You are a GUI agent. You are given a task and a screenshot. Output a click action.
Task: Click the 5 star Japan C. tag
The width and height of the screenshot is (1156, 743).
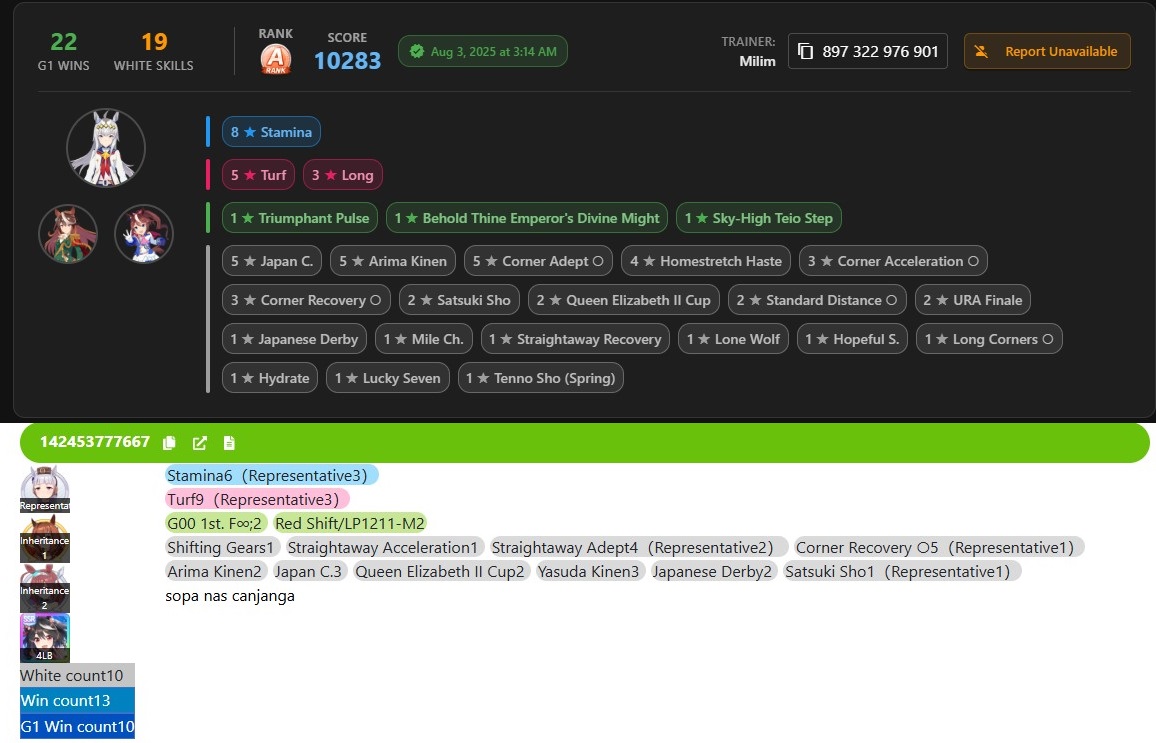tap(272, 261)
